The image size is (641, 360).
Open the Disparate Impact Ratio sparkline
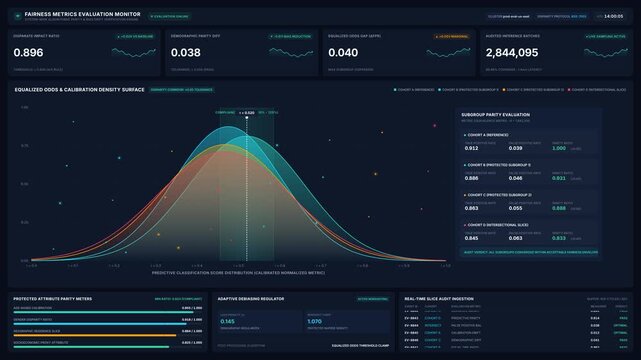134,52
